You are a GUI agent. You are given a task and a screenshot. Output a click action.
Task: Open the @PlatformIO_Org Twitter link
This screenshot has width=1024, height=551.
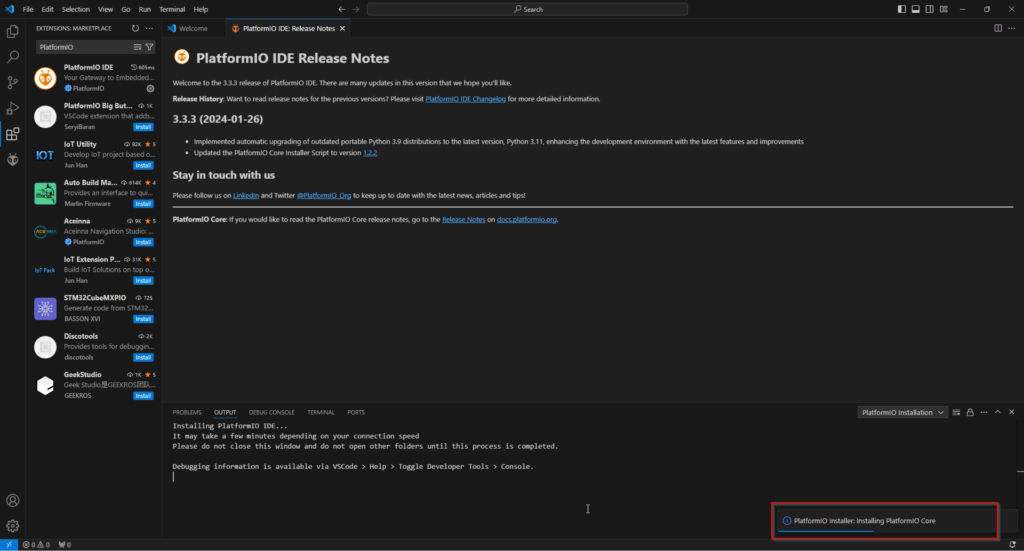pos(324,195)
